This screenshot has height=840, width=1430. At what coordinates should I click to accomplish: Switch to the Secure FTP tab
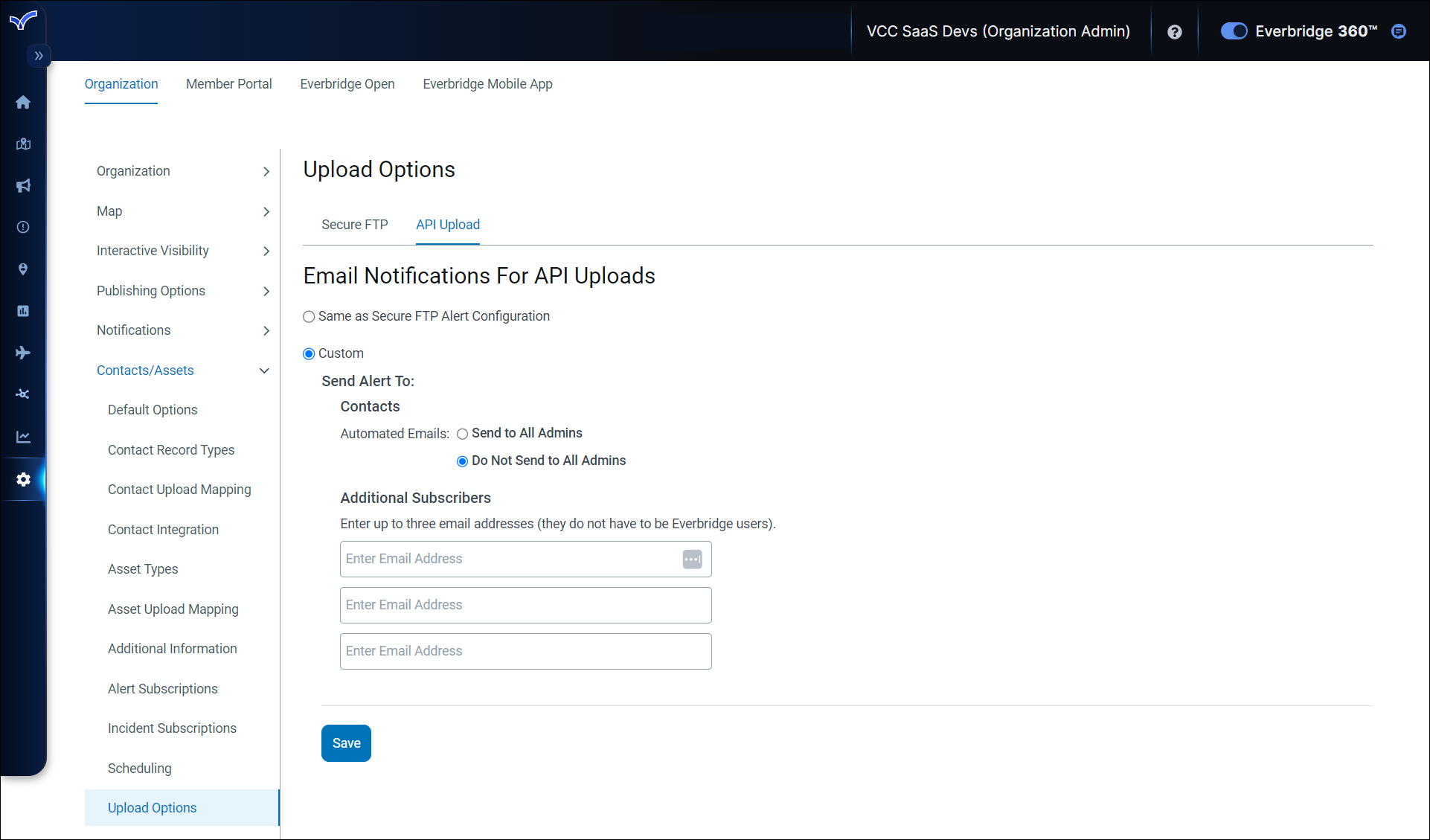tap(354, 225)
